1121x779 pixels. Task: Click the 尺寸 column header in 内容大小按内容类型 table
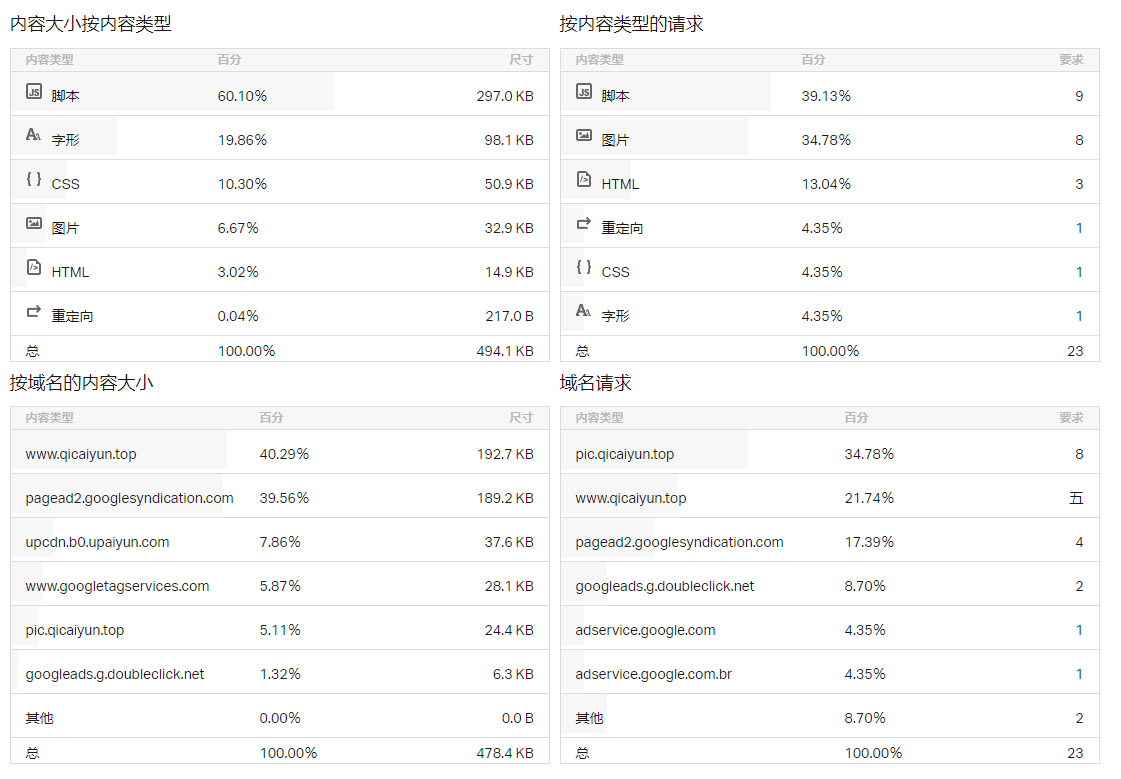point(520,60)
